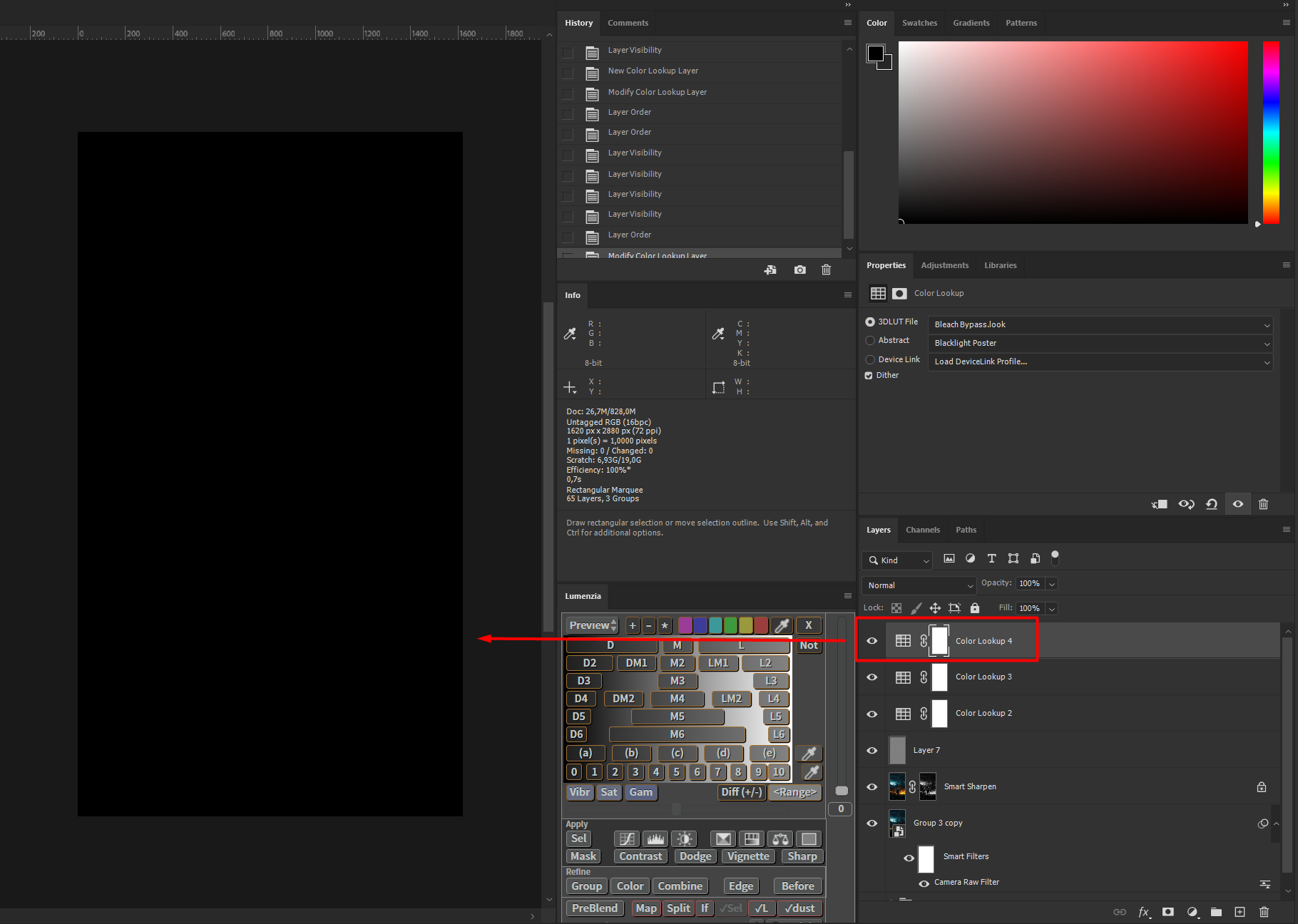Open the Bleach Bypass.look 3DLUT dropdown

[x=1100, y=324]
